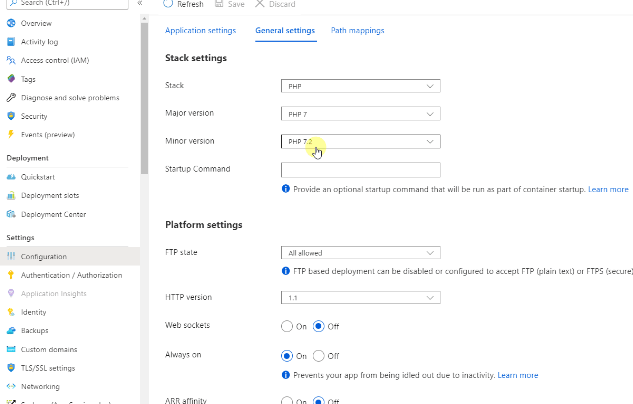Click the Save toolbar button
This screenshot has width=633, height=404.
[229, 4]
